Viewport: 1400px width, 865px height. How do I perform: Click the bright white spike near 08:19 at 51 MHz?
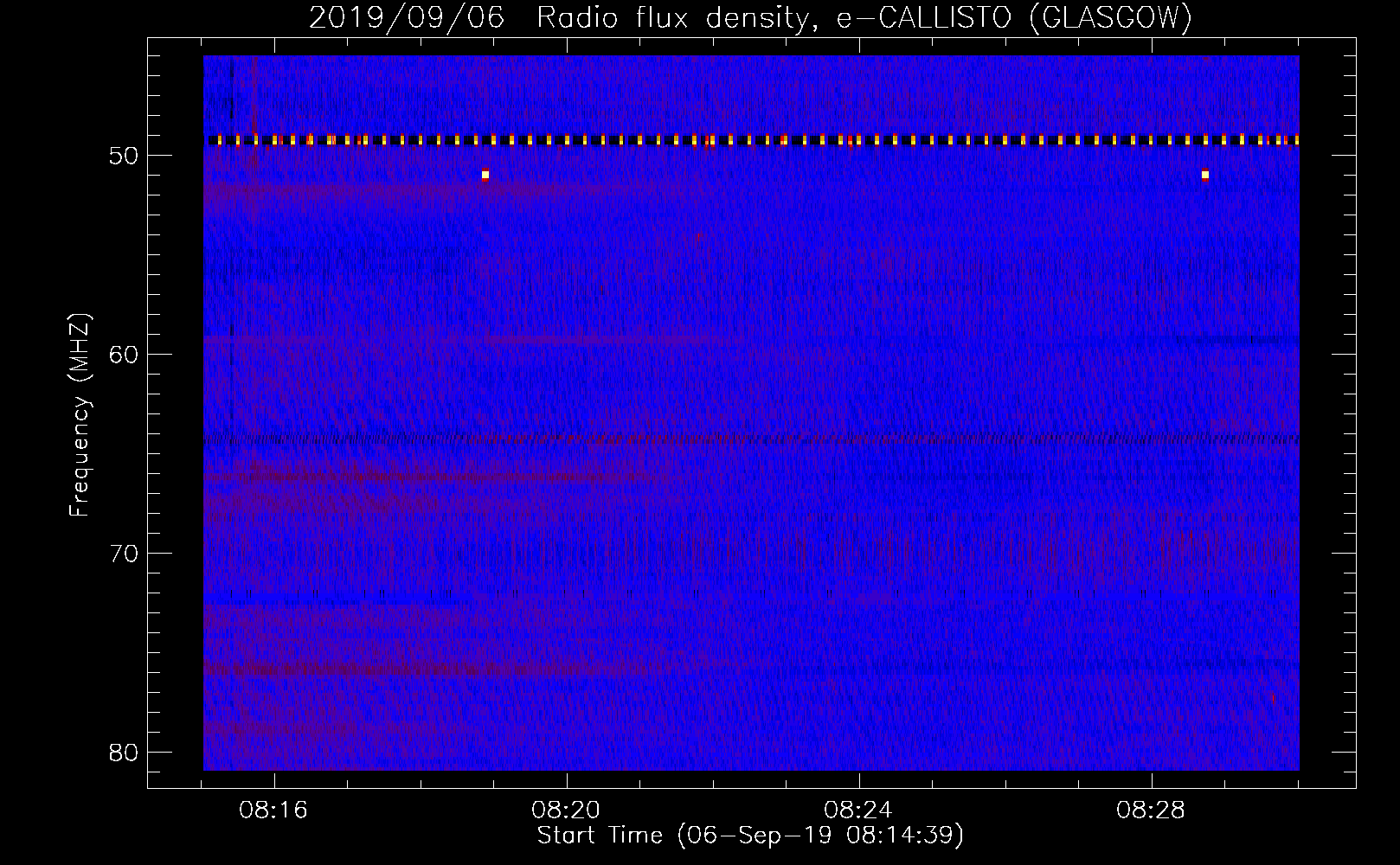pos(485,175)
